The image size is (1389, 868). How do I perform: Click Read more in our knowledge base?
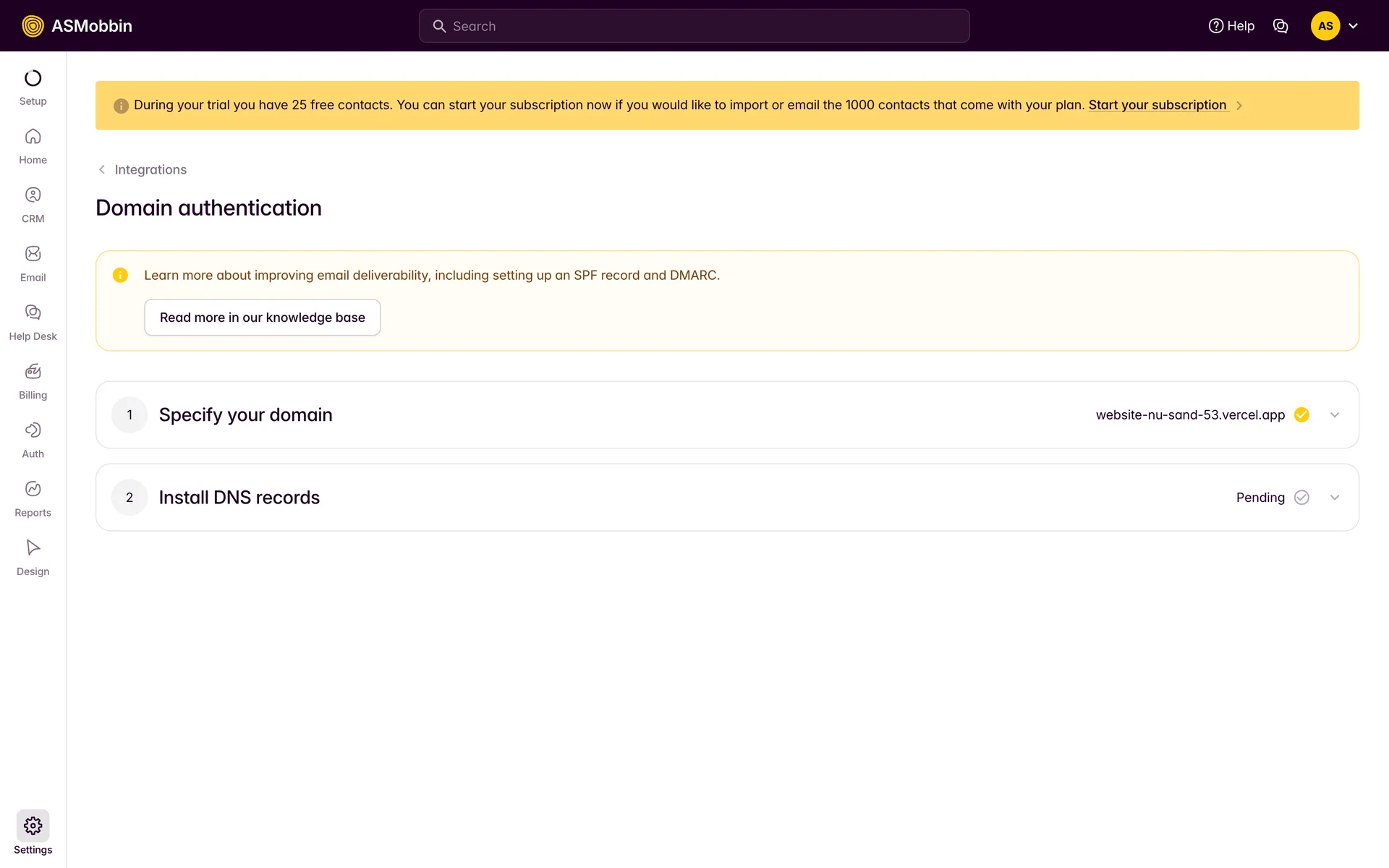[262, 318]
